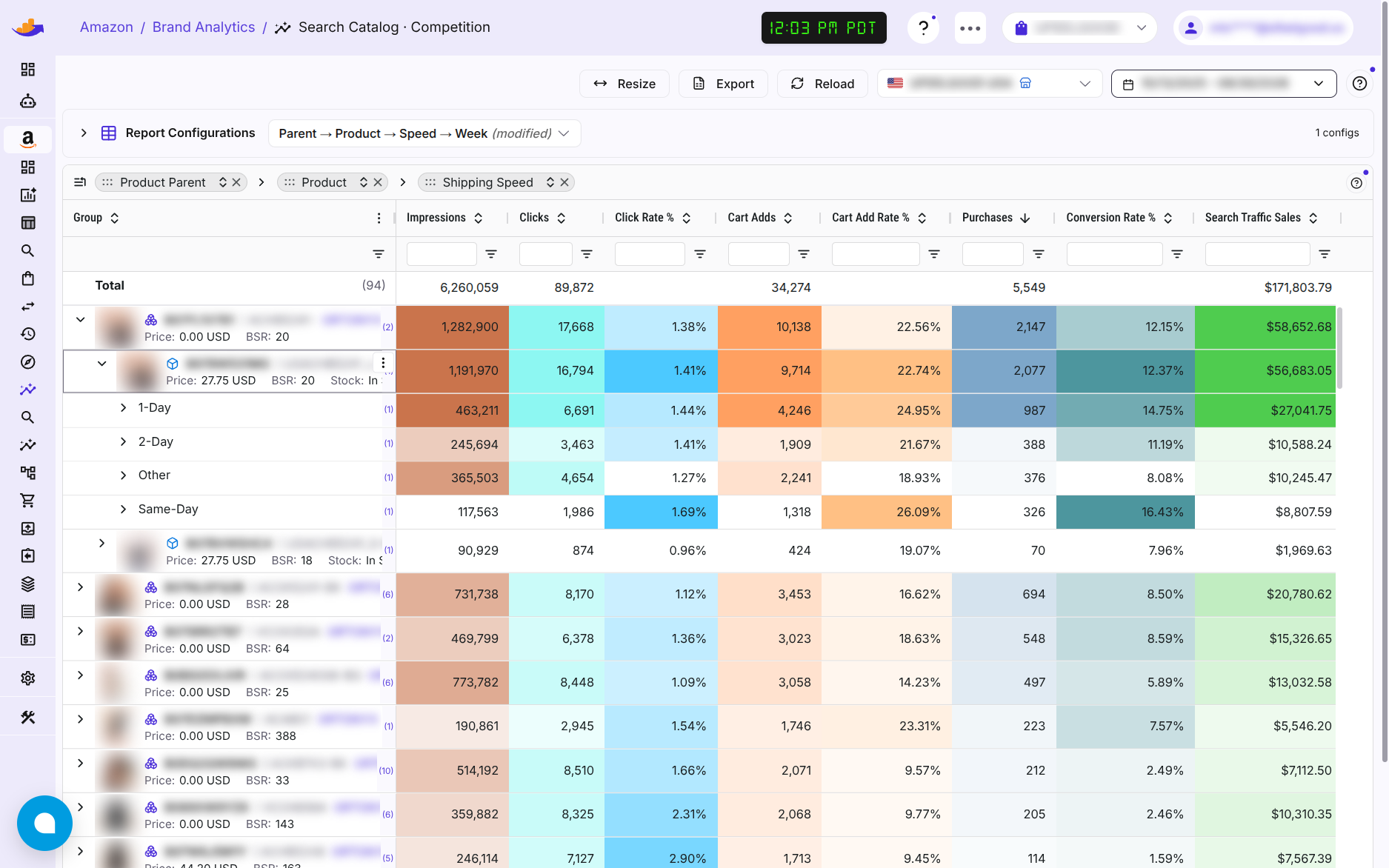Open the tools wrench icon in the sidebar
Image resolution: width=1389 pixels, height=868 pixels.
coord(27,717)
